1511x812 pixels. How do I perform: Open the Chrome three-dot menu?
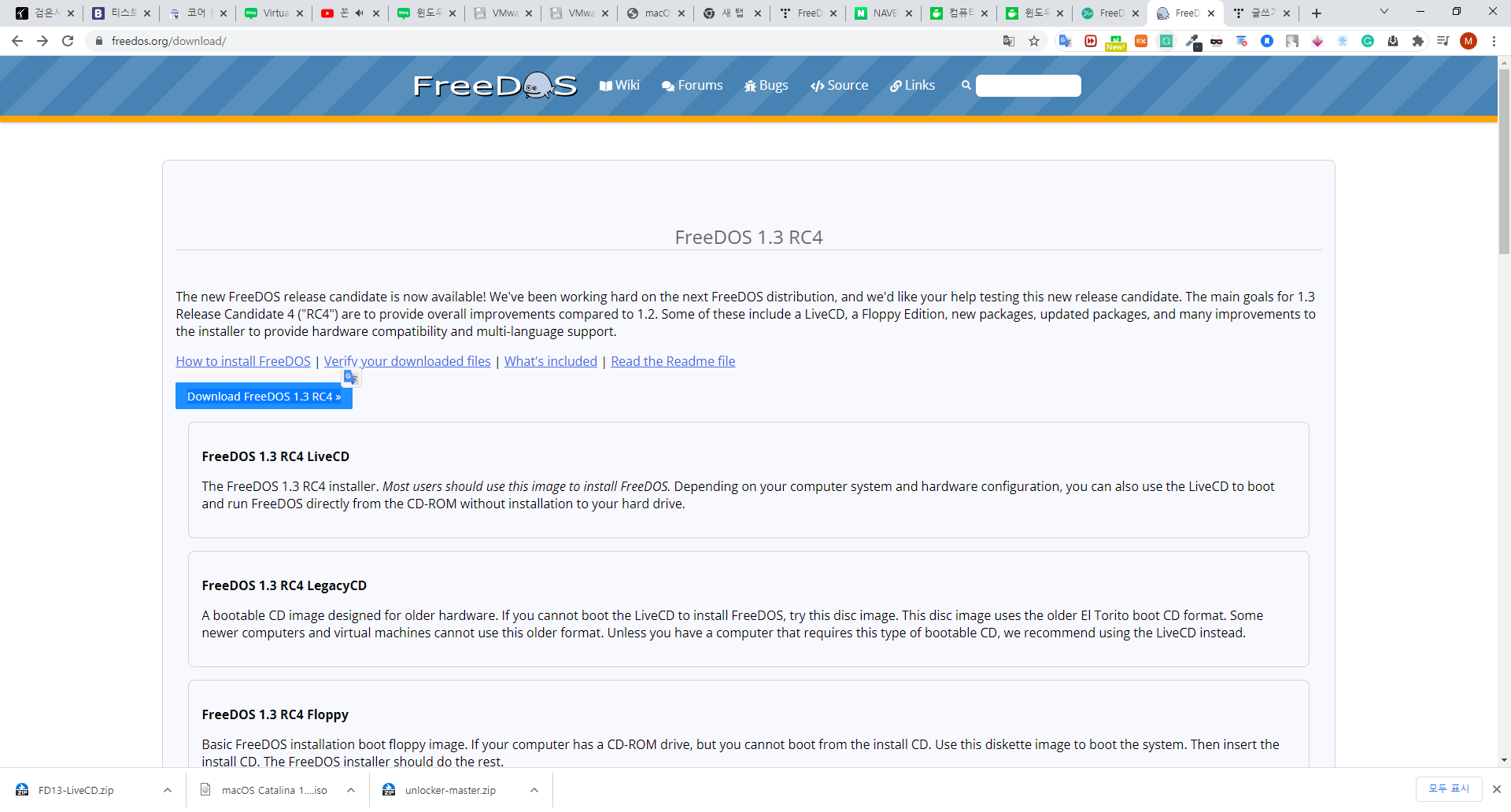pyautogui.click(x=1494, y=41)
